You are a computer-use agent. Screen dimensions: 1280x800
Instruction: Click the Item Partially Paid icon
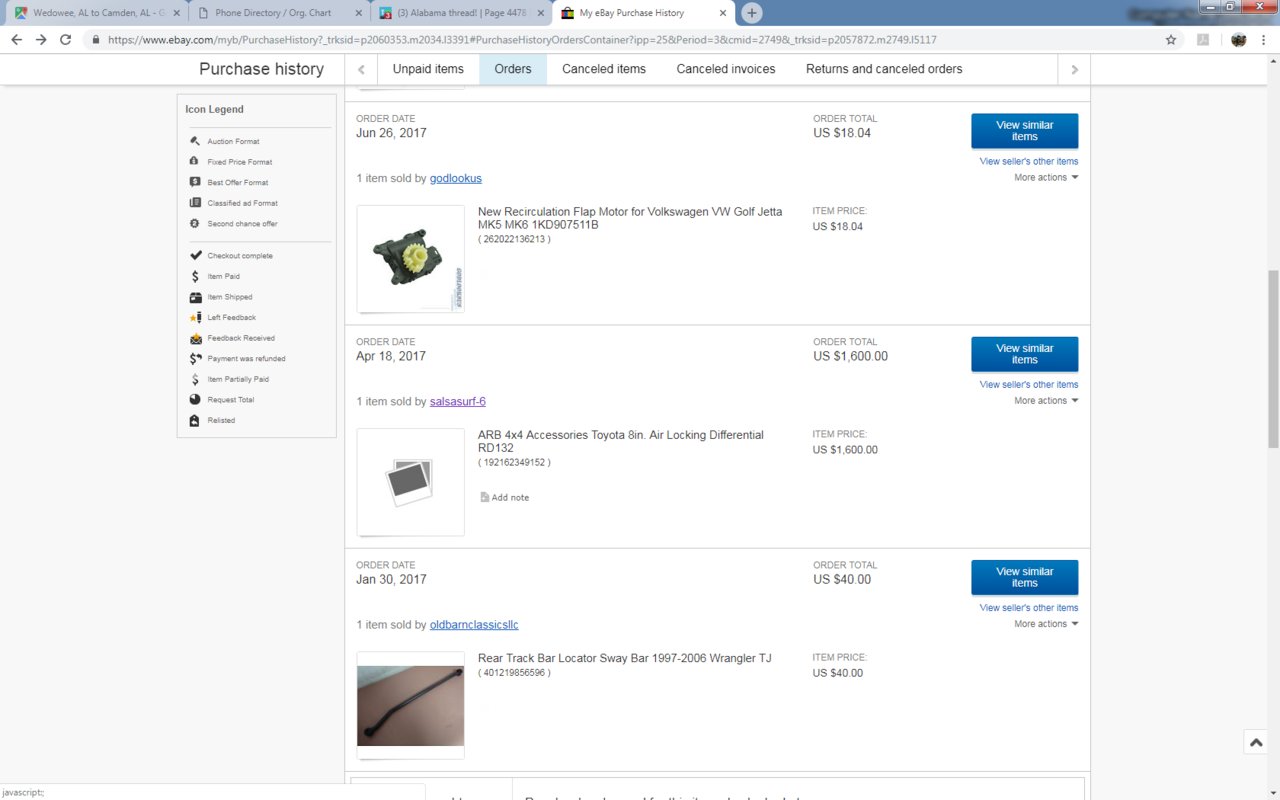[x=195, y=379]
